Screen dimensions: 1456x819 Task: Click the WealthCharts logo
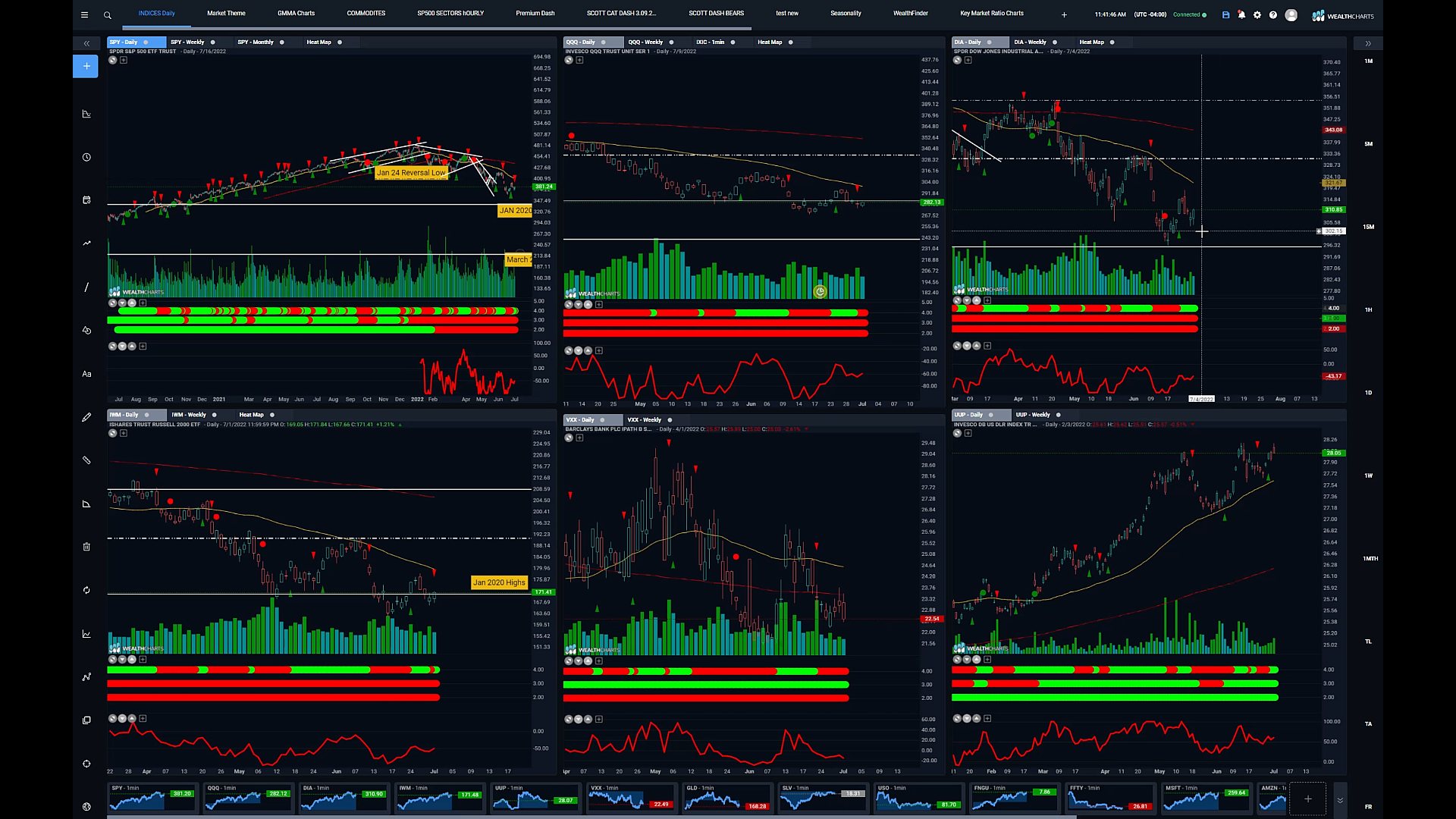pyautogui.click(x=1345, y=15)
